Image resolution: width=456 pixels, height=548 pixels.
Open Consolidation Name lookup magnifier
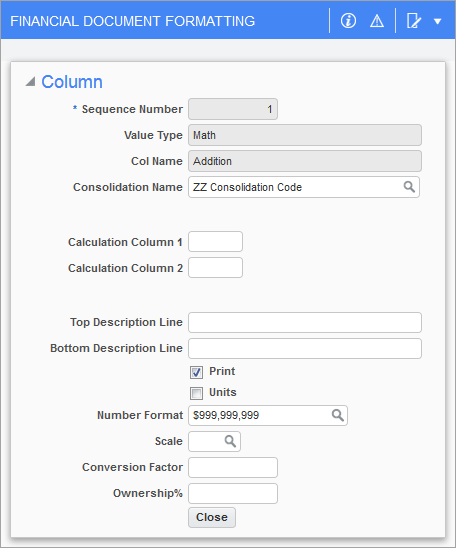(409, 187)
